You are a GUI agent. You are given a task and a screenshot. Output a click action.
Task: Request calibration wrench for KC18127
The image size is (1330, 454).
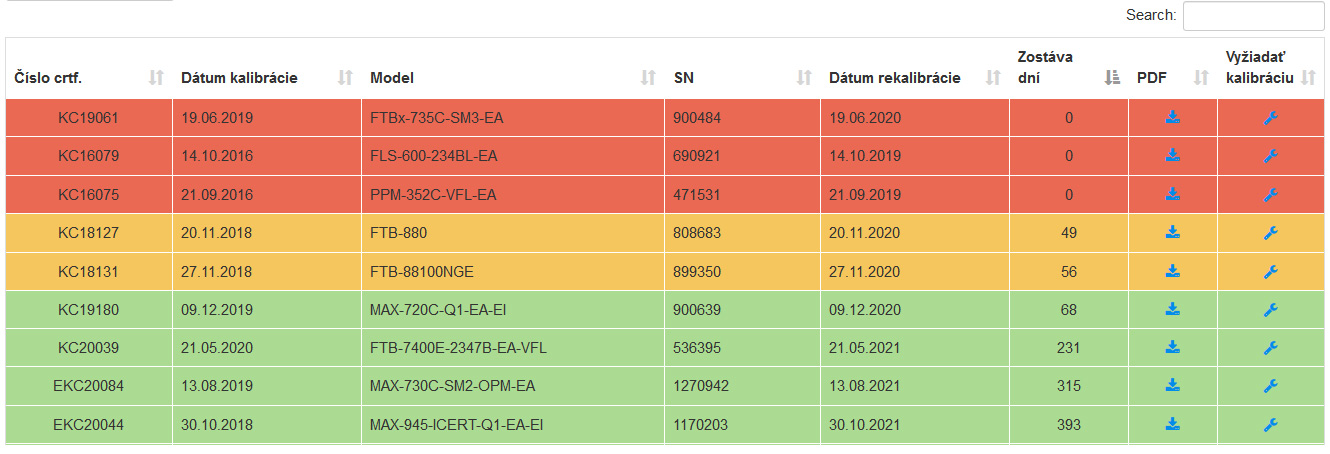click(1271, 233)
